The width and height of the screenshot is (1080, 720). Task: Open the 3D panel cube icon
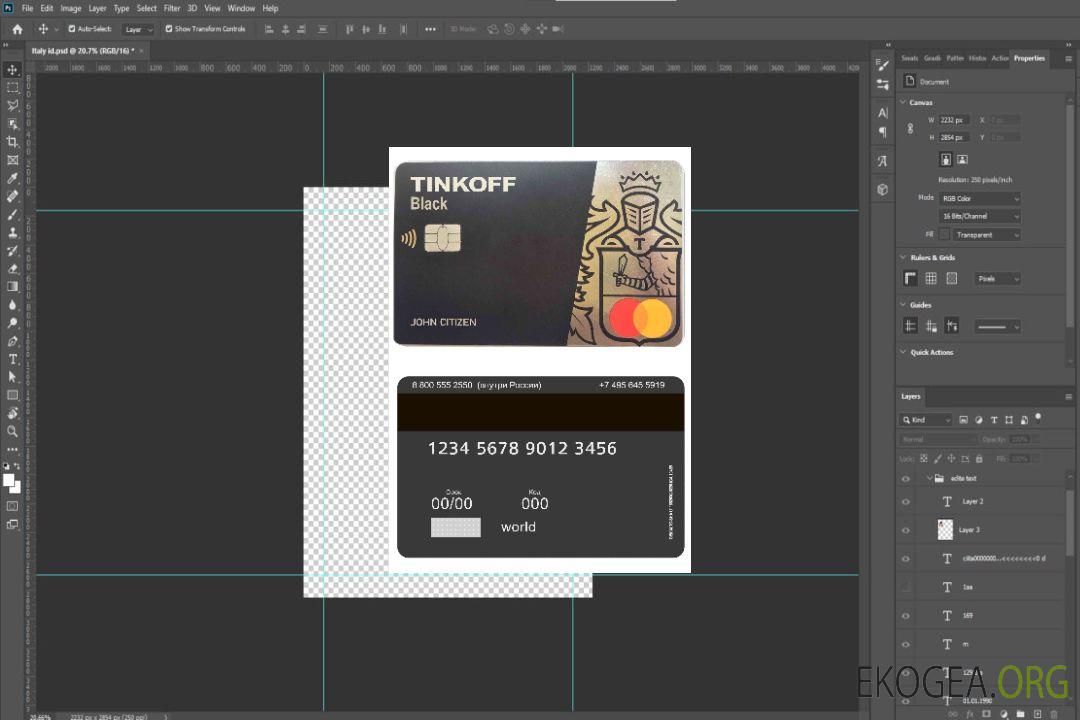click(x=883, y=189)
